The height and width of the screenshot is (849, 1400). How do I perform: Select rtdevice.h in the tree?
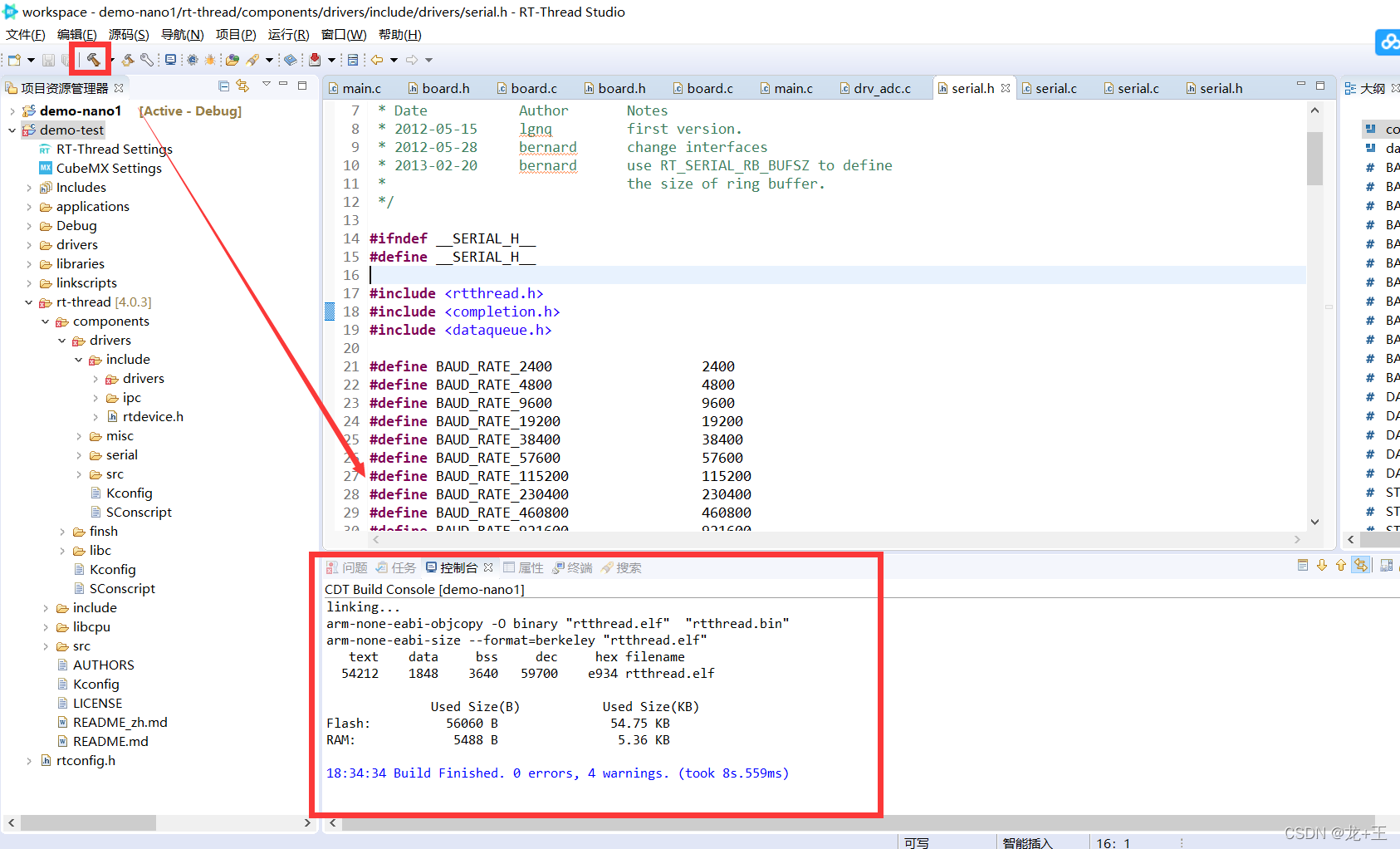(x=145, y=417)
